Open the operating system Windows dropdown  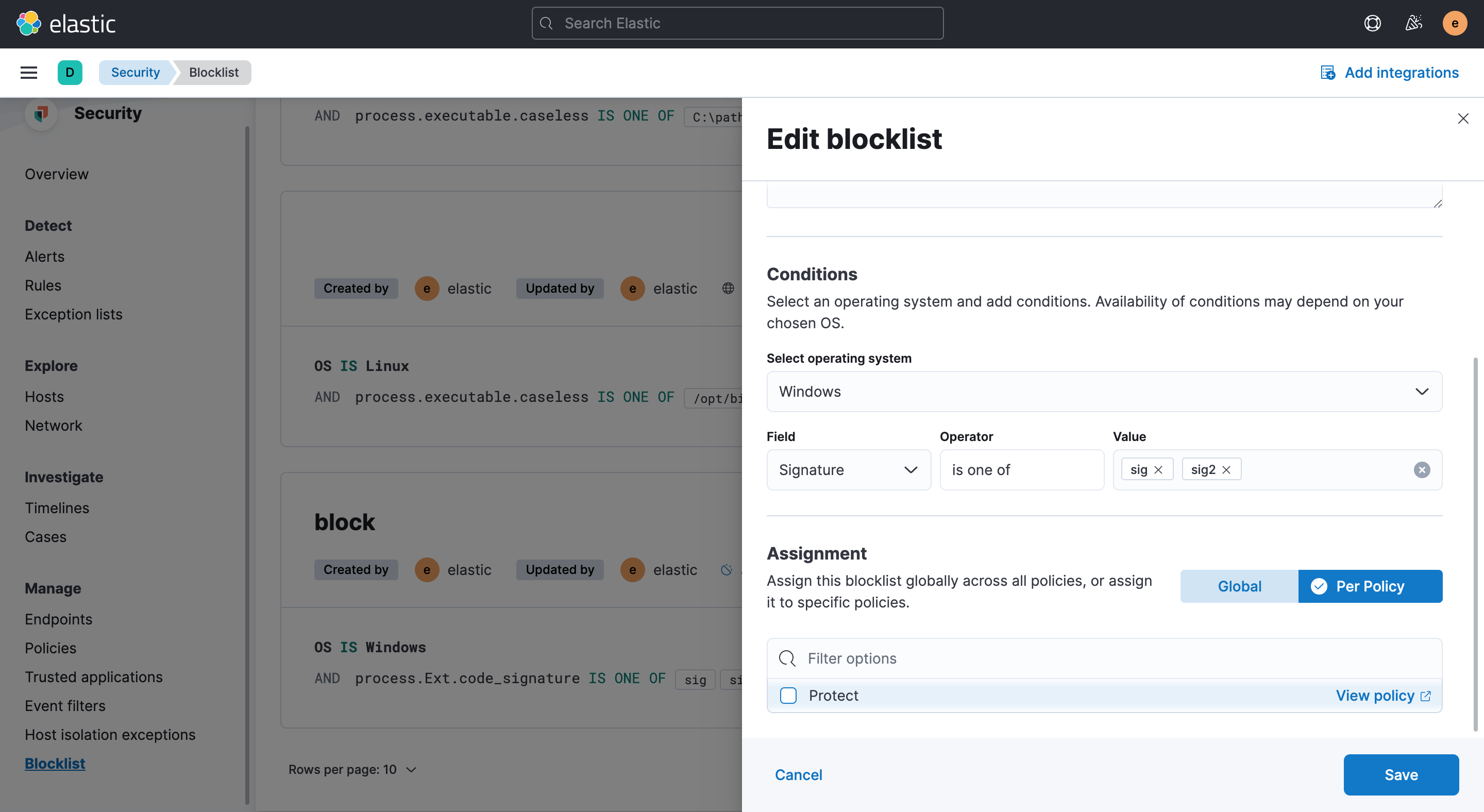pyautogui.click(x=1104, y=392)
